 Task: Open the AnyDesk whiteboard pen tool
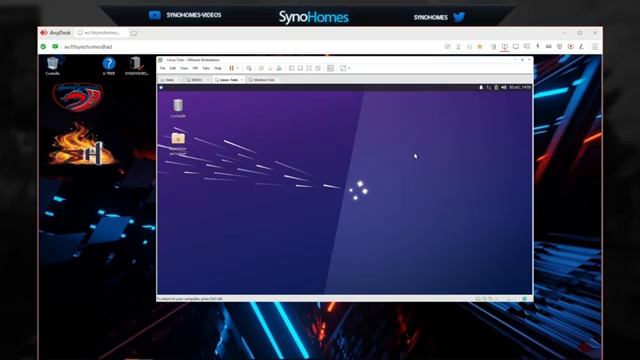(581, 47)
